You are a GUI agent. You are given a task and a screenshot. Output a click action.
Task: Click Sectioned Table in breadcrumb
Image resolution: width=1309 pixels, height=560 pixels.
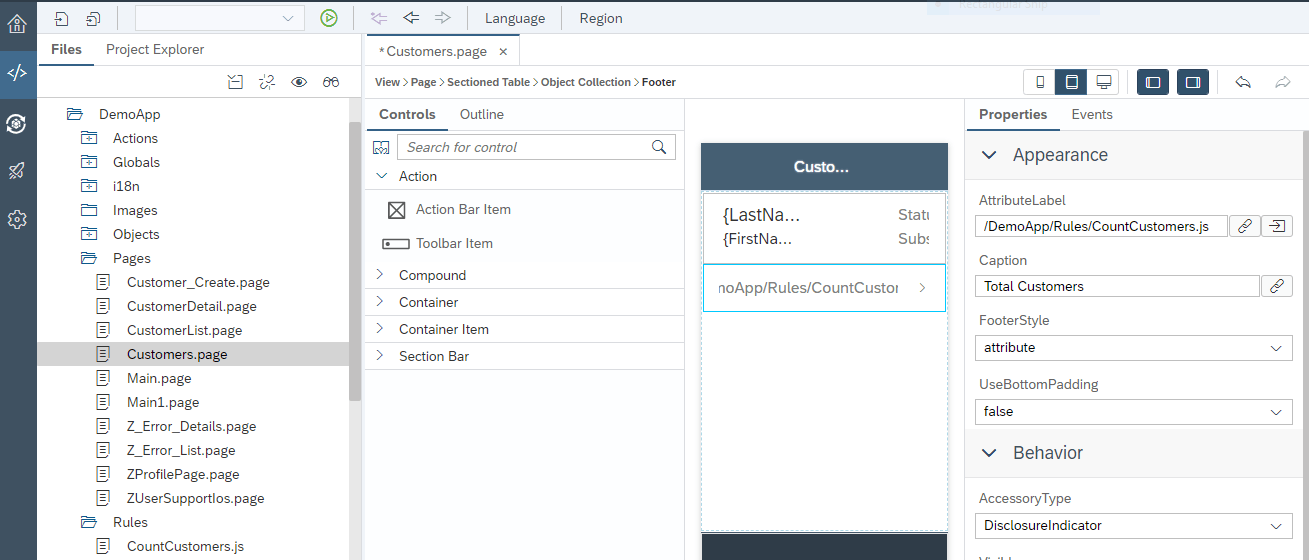[488, 82]
